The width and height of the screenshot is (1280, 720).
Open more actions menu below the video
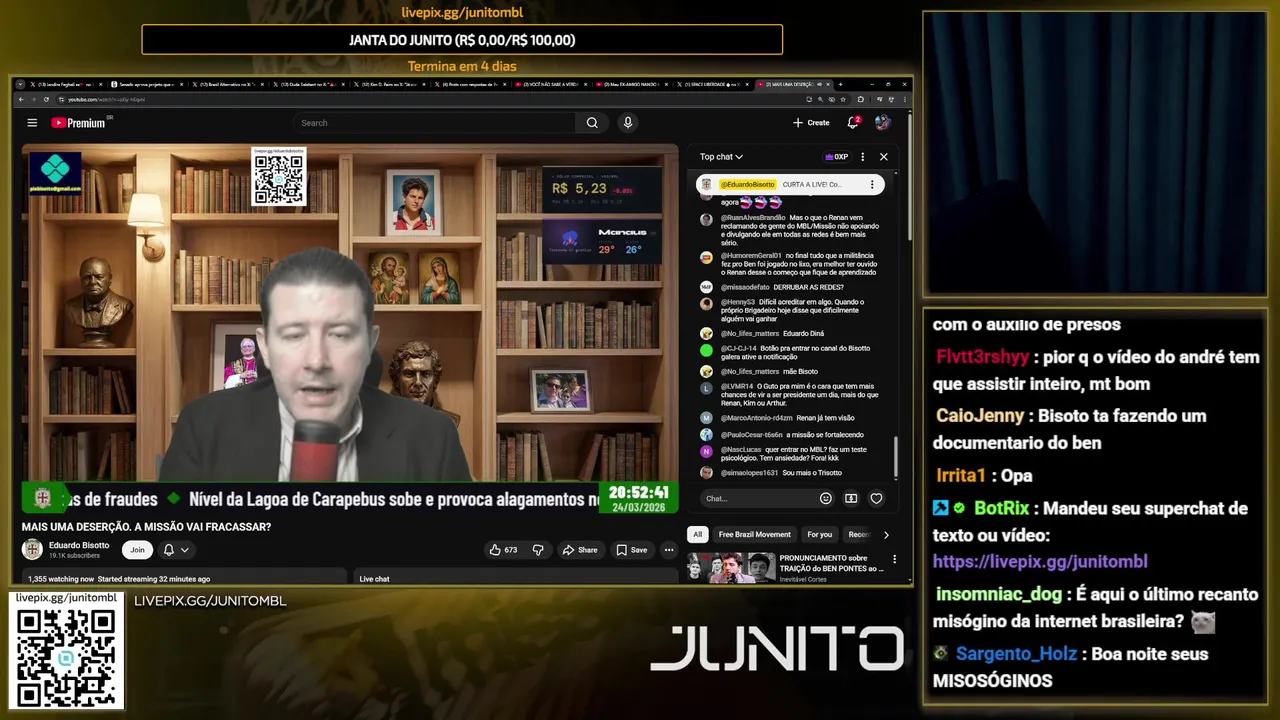pos(669,550)
